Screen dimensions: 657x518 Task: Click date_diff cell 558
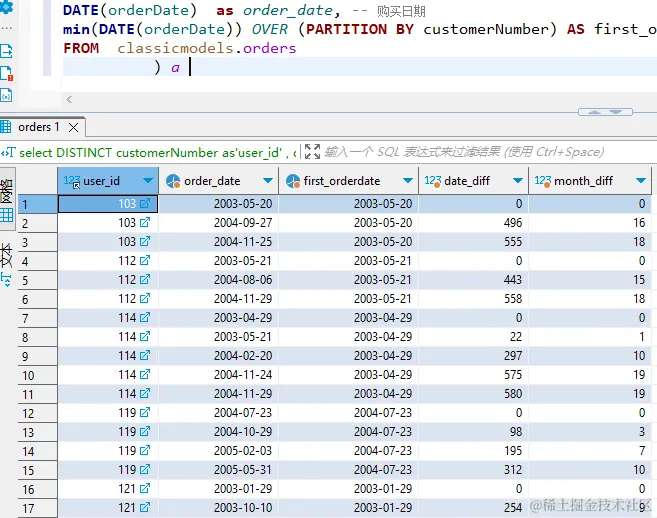(x=473, y=299)
